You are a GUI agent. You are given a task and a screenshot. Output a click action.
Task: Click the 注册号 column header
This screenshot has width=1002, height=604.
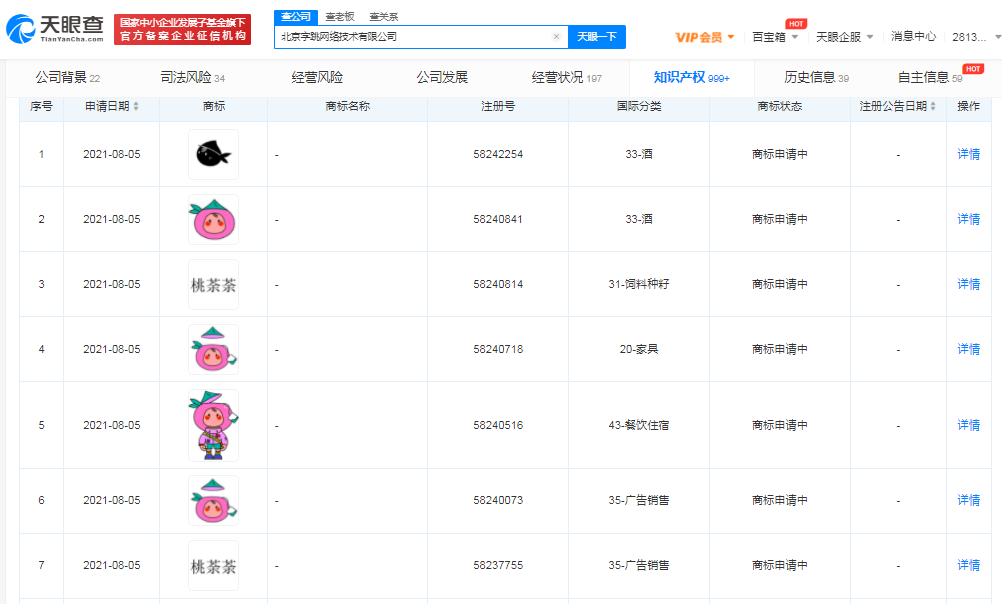pyautogui.click(x=498, y=106)
